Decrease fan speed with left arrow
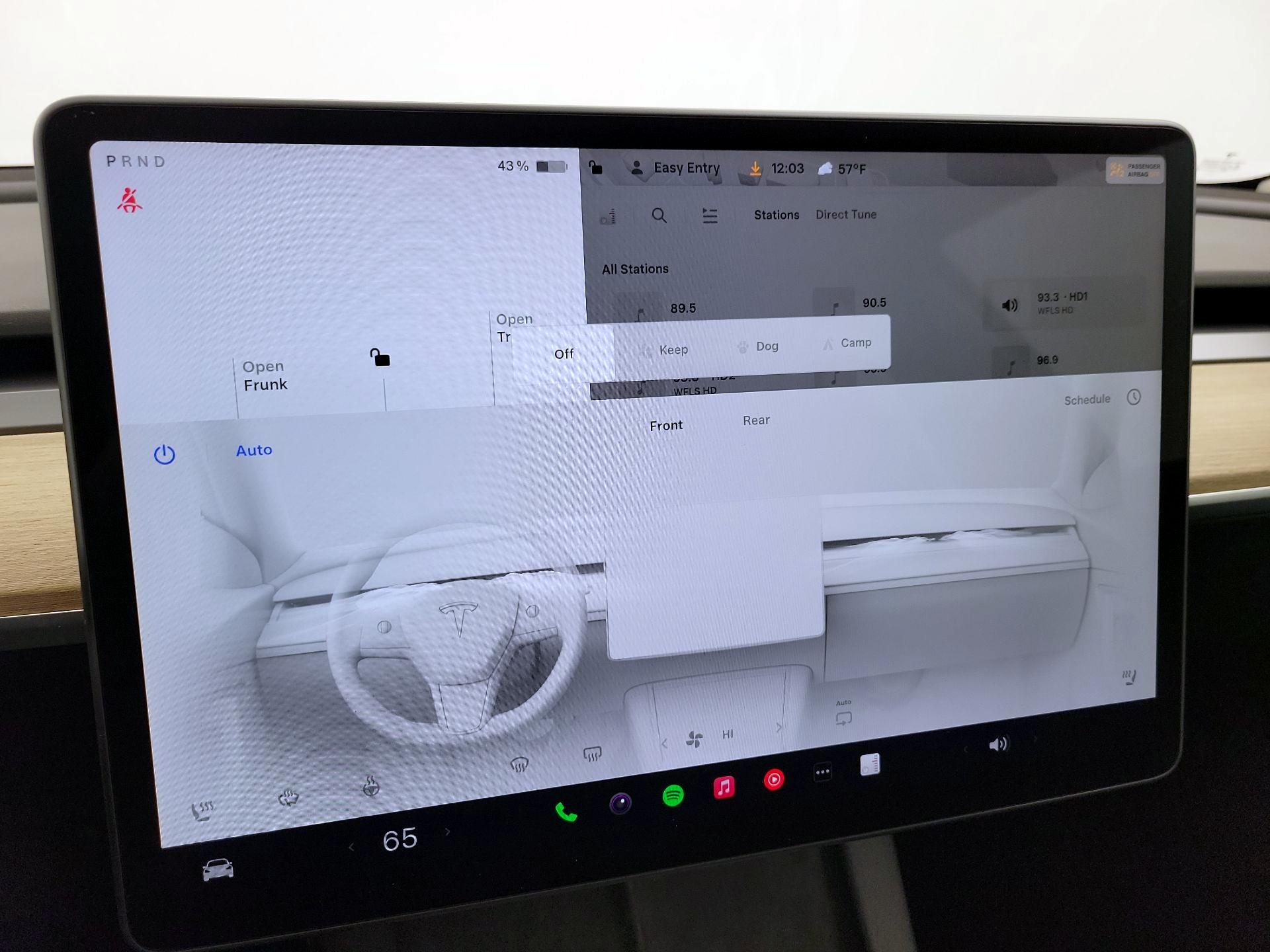Screen dimensions: 1270x952 (664, 744)
